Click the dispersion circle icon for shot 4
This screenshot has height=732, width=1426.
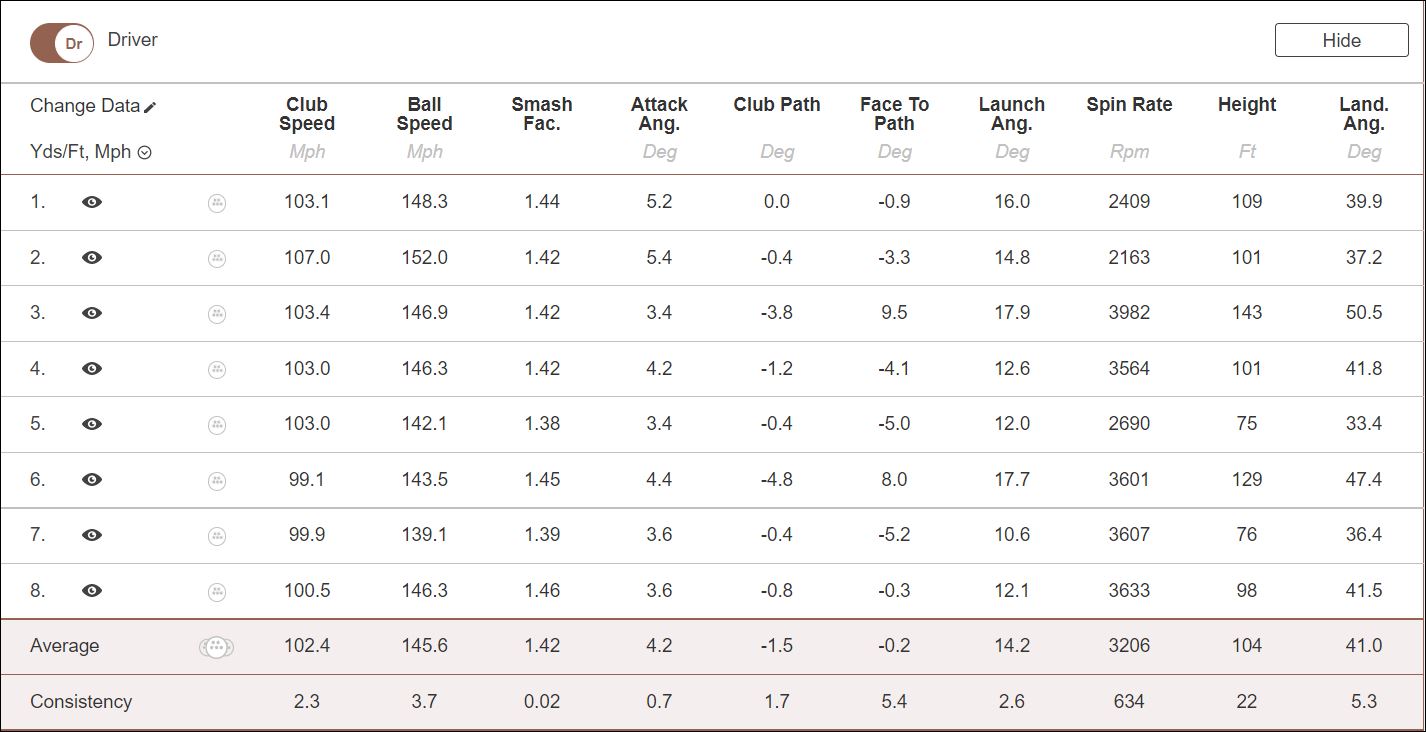217,370
